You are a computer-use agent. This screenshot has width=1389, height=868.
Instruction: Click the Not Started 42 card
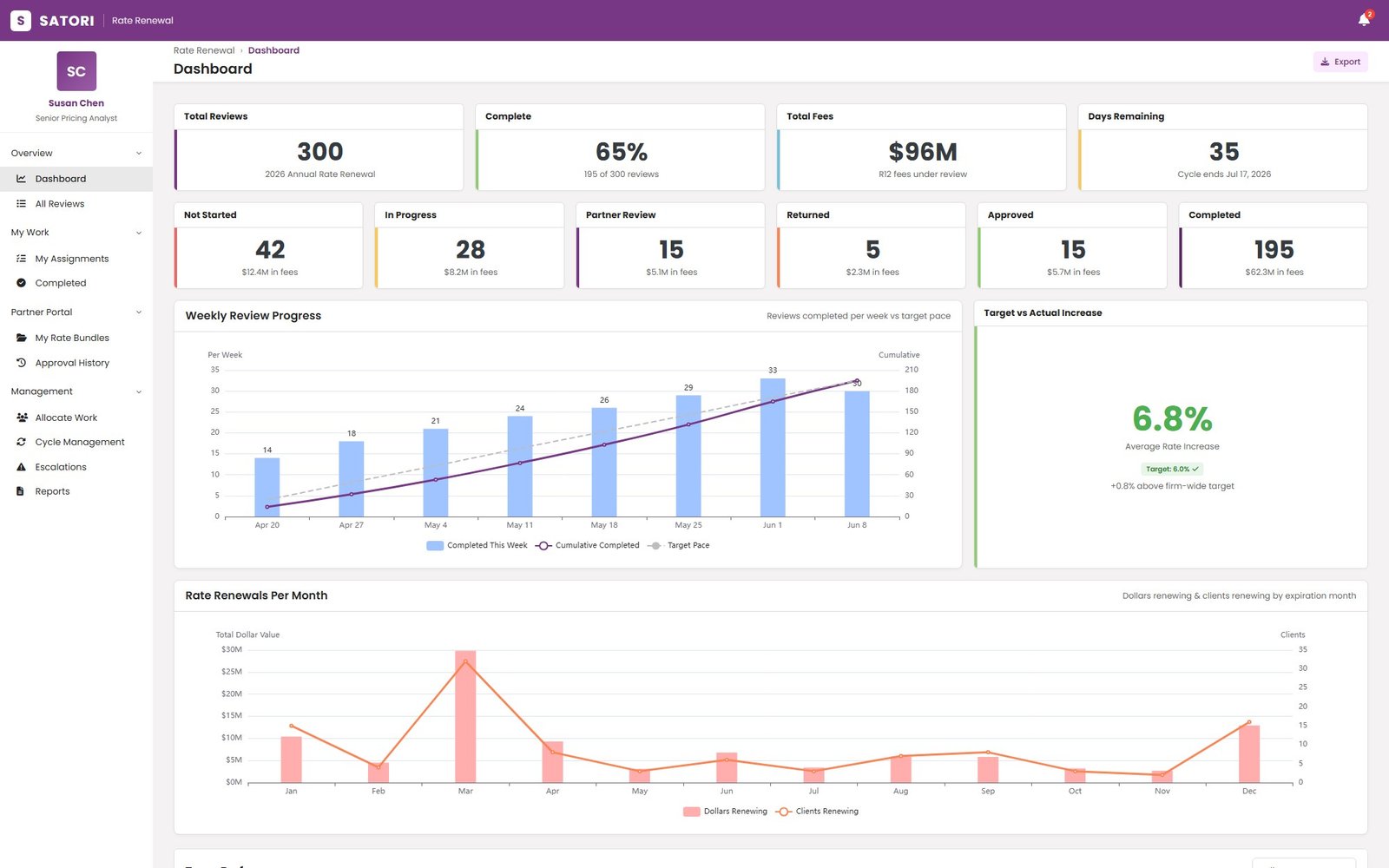(268, 246)
